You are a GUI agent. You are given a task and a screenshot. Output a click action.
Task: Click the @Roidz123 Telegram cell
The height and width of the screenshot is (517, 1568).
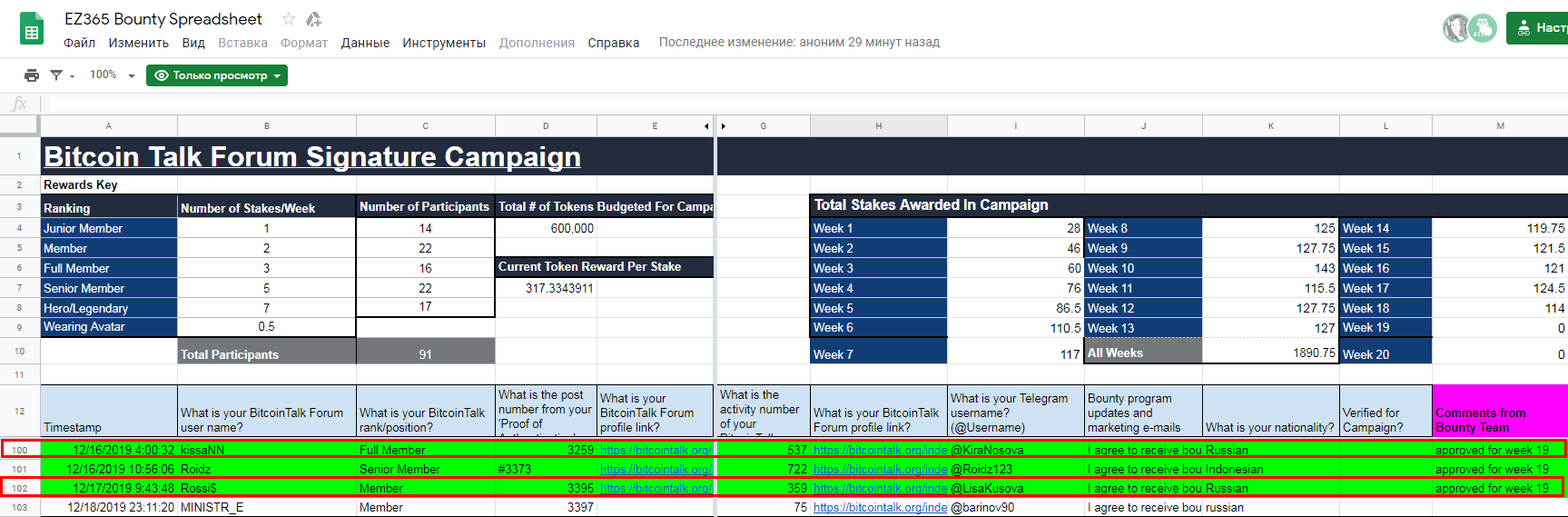1016,469
